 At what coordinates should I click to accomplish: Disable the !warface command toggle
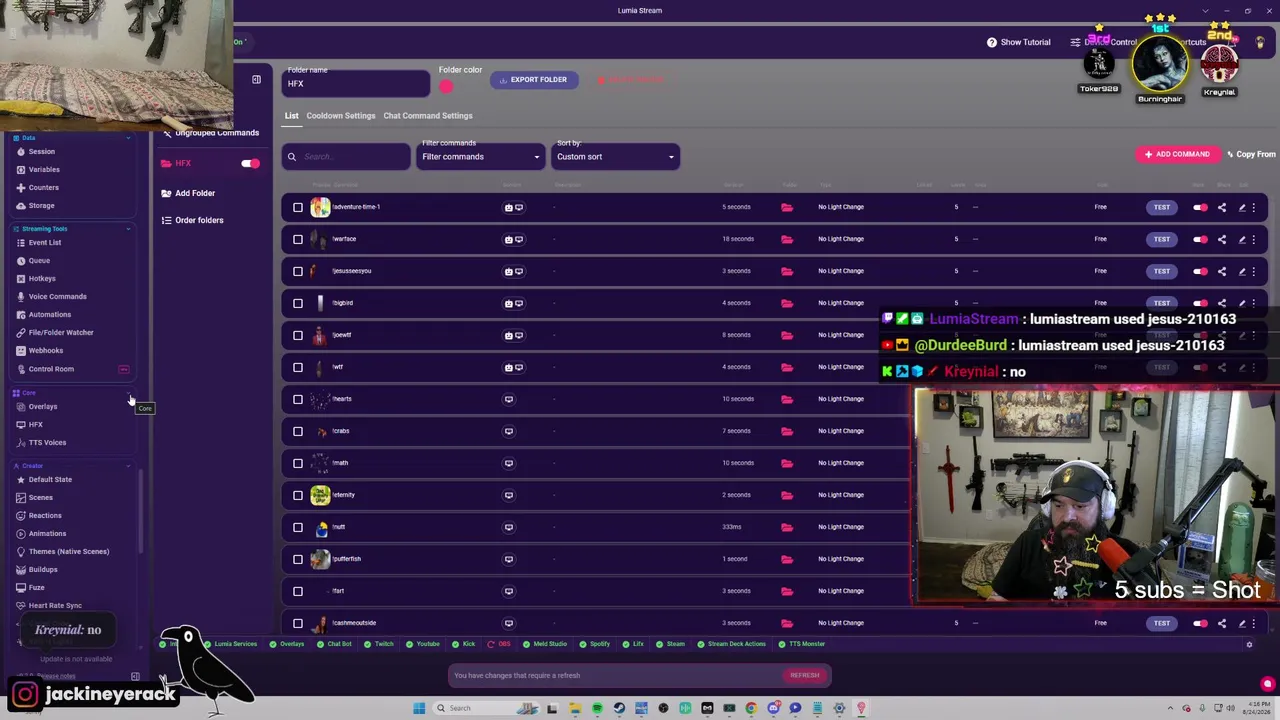click(1200, 239)
